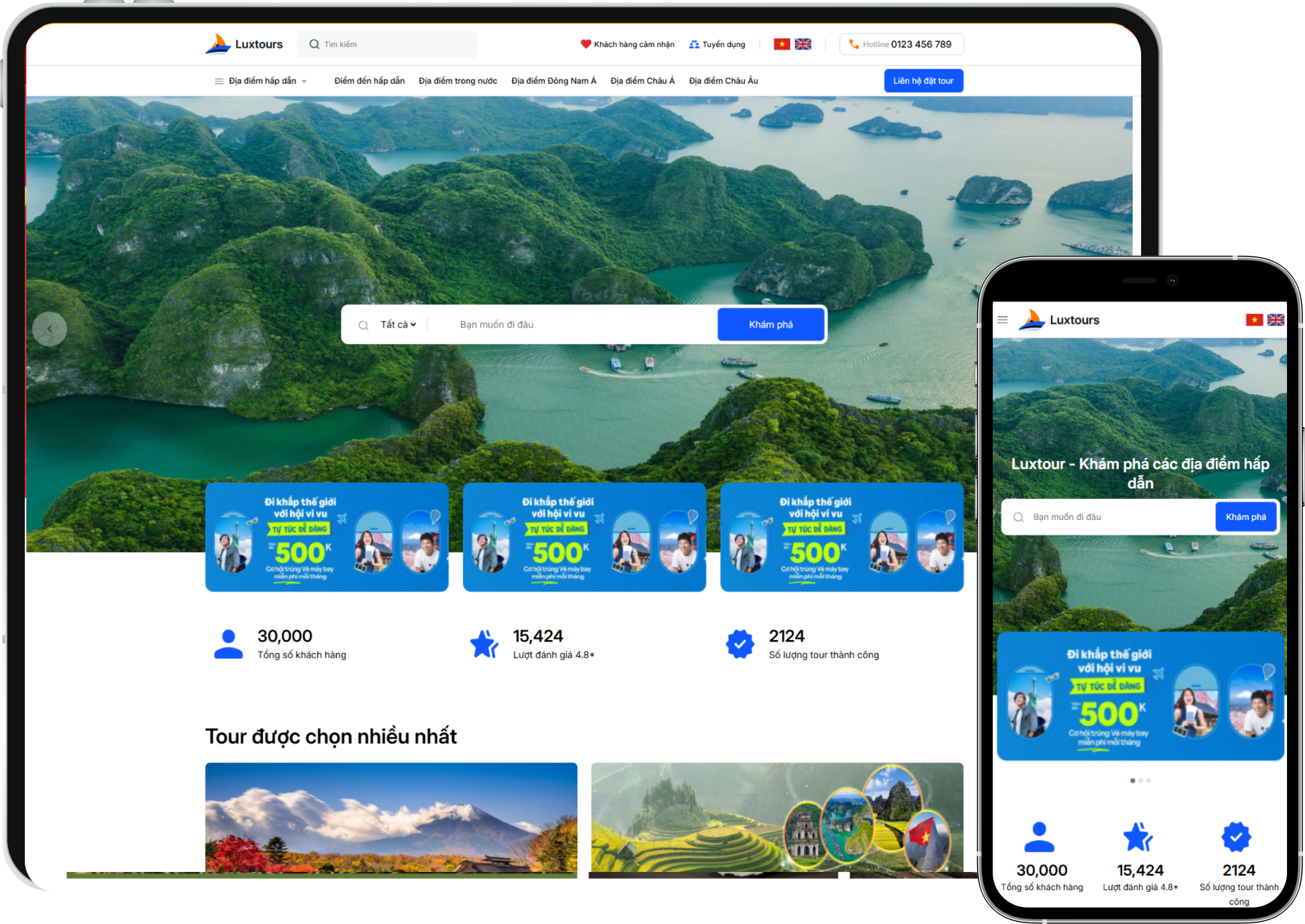Click the people icon beside Tuyển dụng
Screen dimensions: 1305x924
[694, 44]
